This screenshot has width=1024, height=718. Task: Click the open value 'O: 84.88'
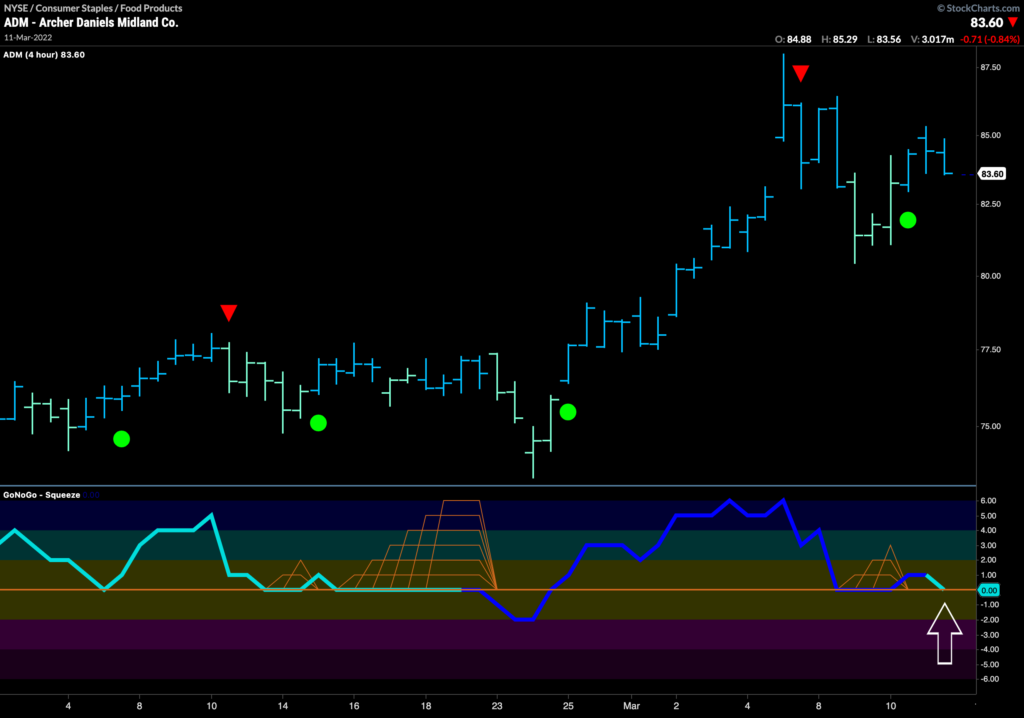click(x=793, y=39)
